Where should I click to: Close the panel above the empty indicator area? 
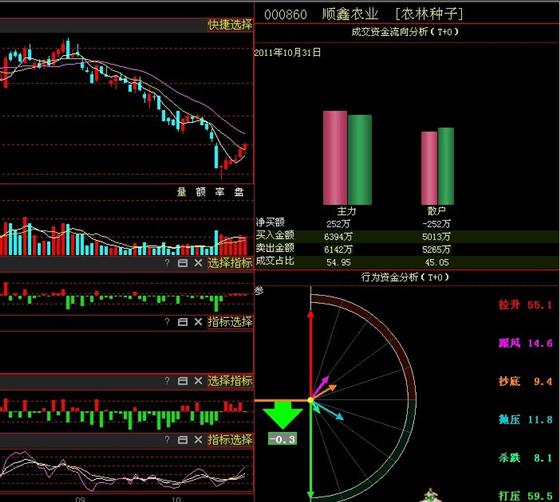pyautogui.click(x=198, y=322)
